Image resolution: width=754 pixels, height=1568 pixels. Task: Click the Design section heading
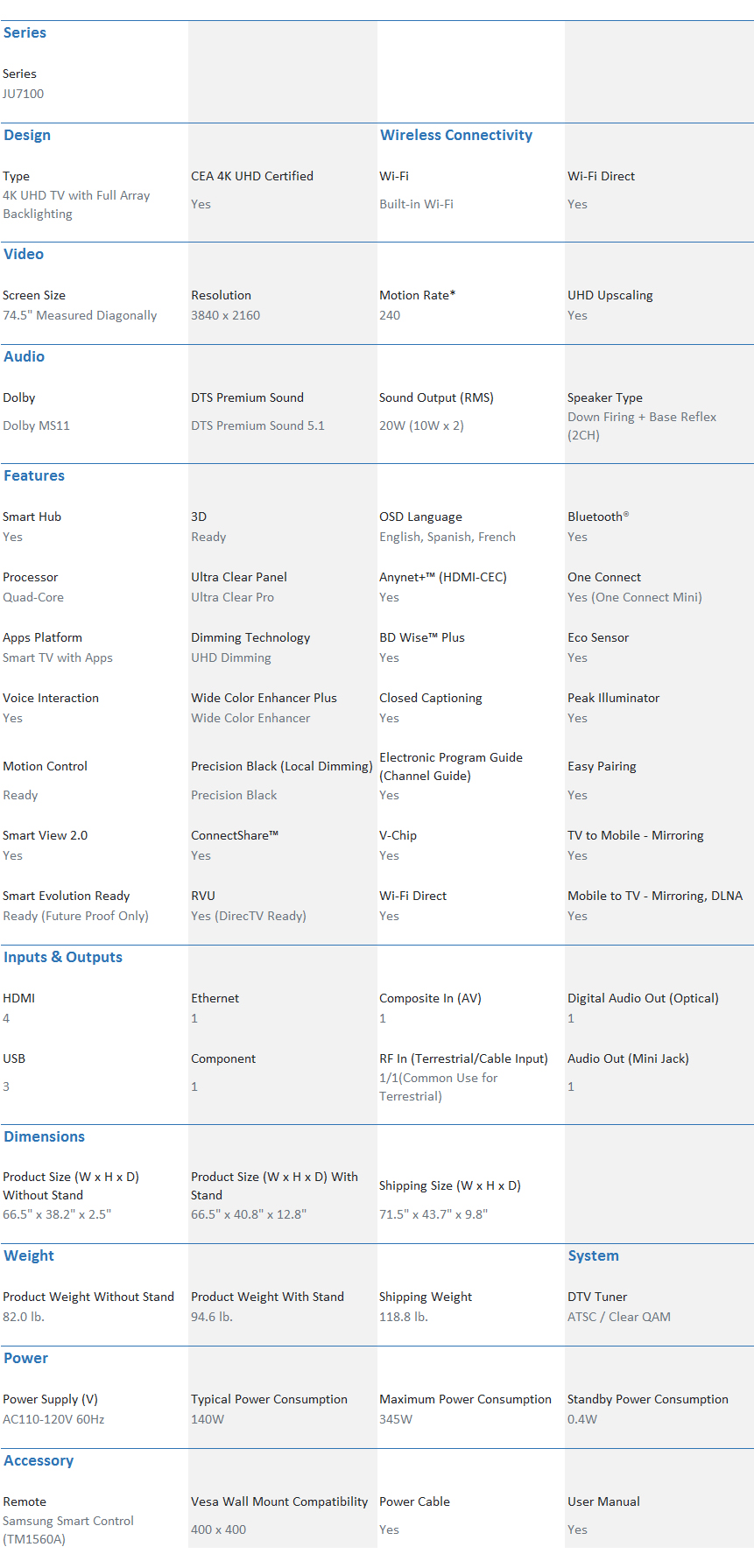pos(27,136)
